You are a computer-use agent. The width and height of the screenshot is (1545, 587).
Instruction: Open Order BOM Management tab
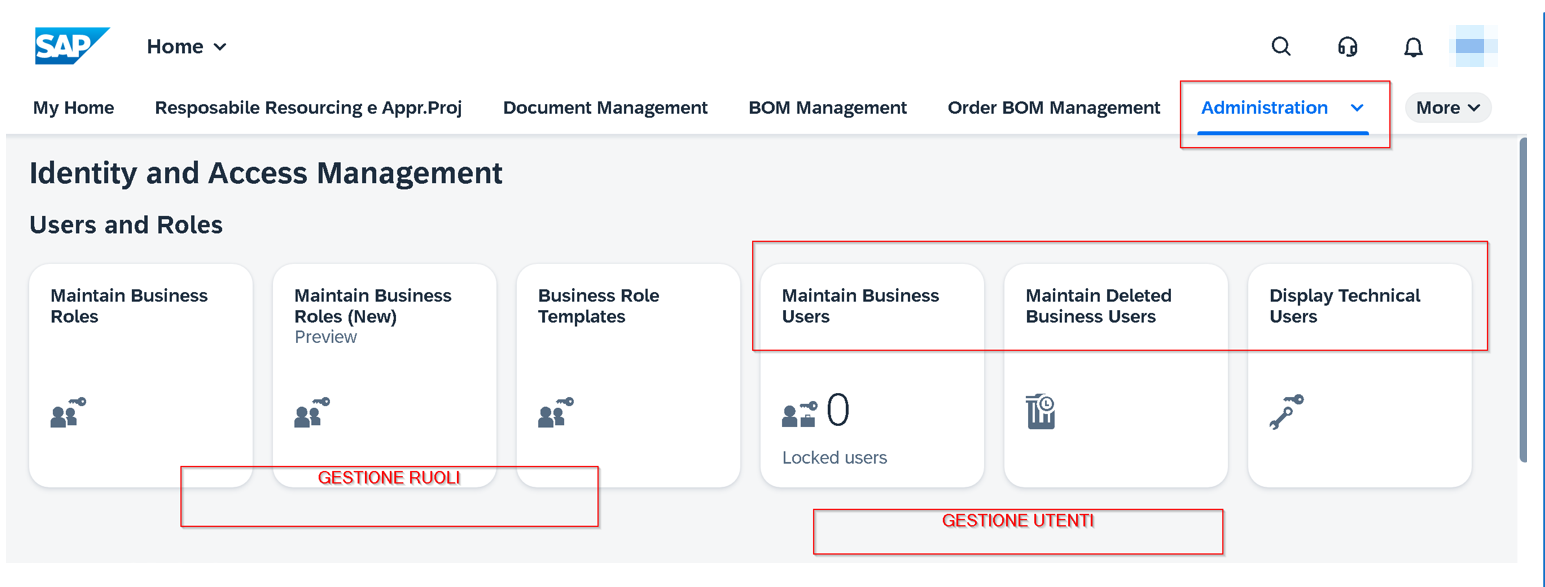(x=1054, y=108)
